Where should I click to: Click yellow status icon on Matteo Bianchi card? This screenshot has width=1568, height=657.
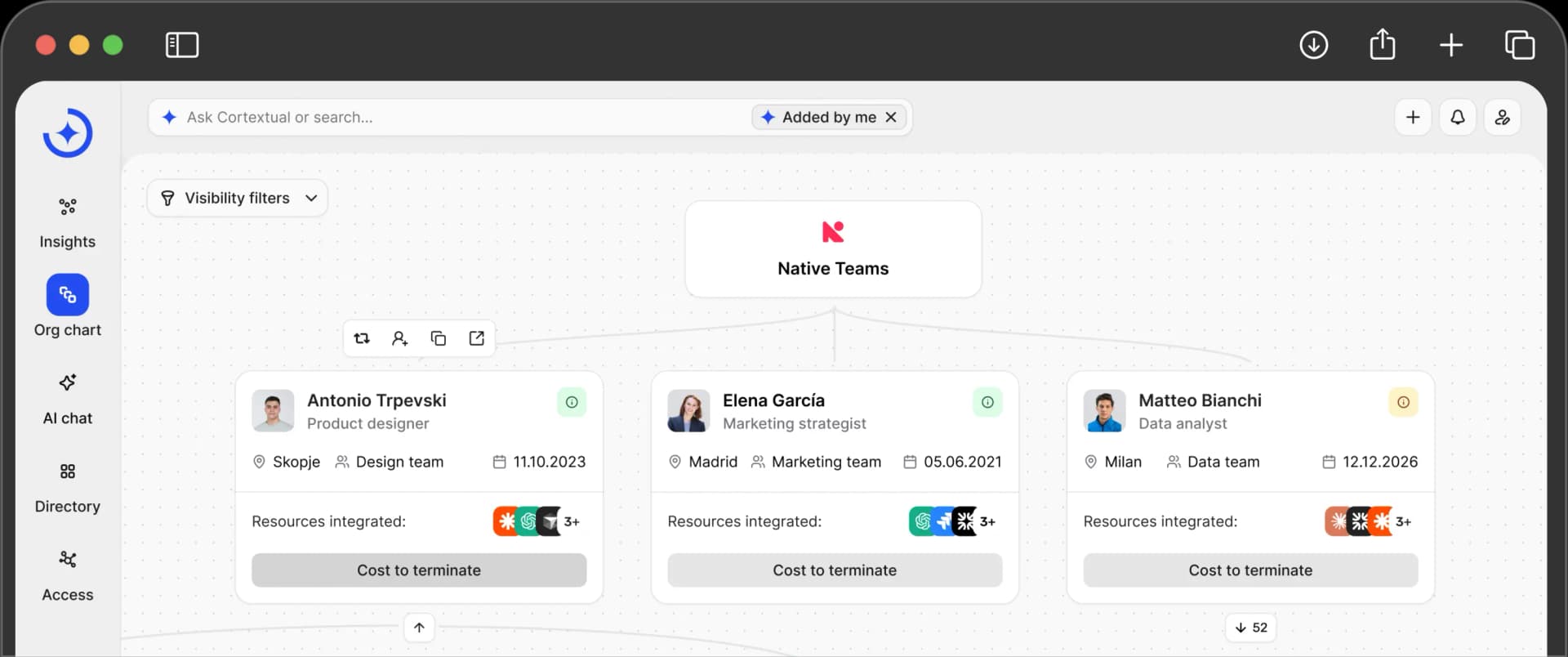coord(1403,402)
